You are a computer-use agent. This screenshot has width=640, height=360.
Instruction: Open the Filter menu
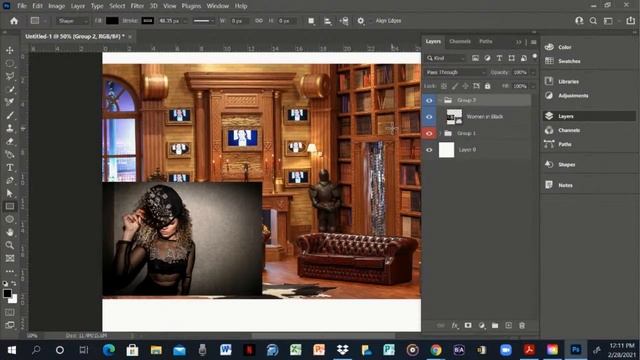(137, 6)
